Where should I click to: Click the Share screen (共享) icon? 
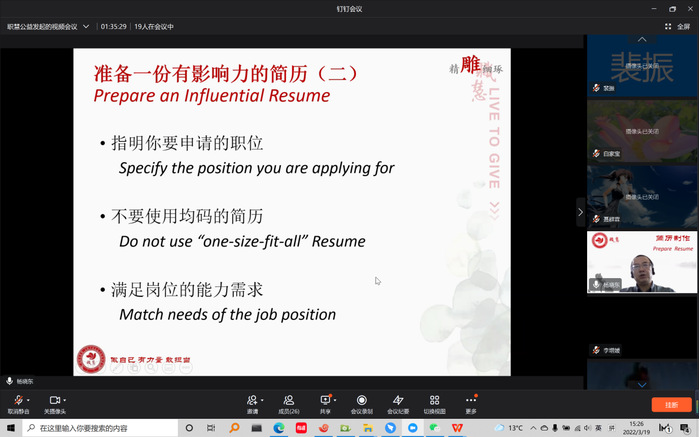click(324, 400)
